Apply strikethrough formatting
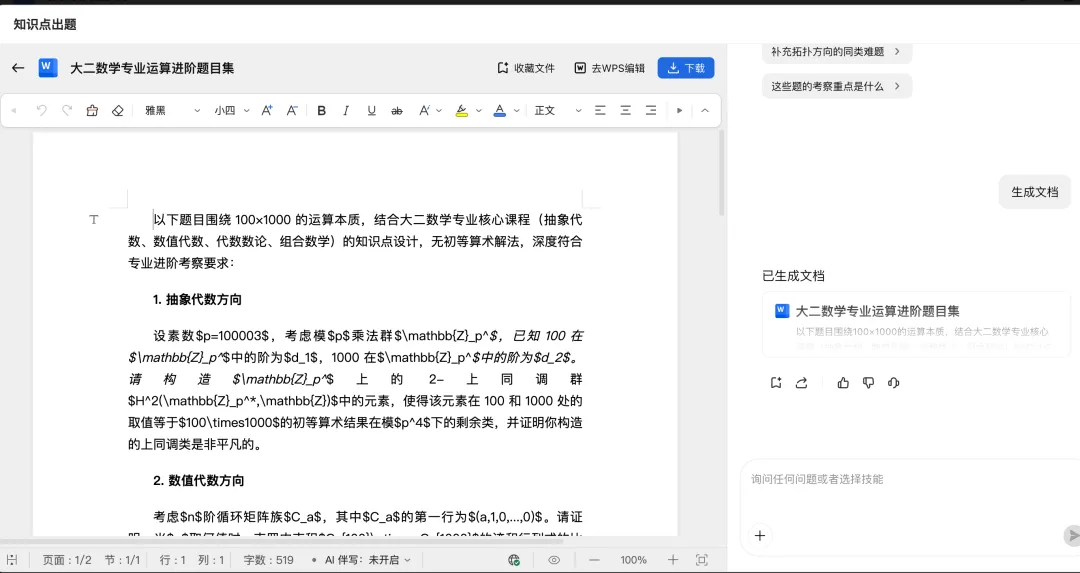This screenshot has width=1080, height=573. [396, 110]
